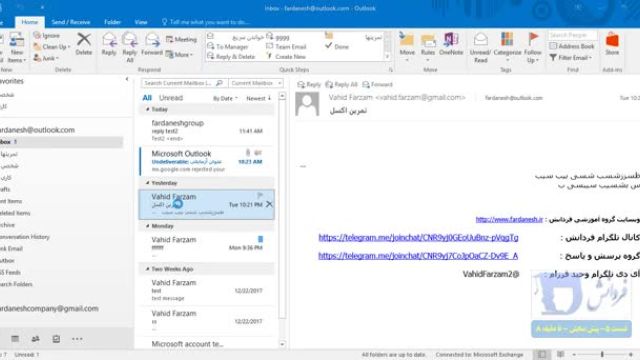Select the To Manager quick step
This screenshot has height=360, width=640.
[x=228, y=47]
